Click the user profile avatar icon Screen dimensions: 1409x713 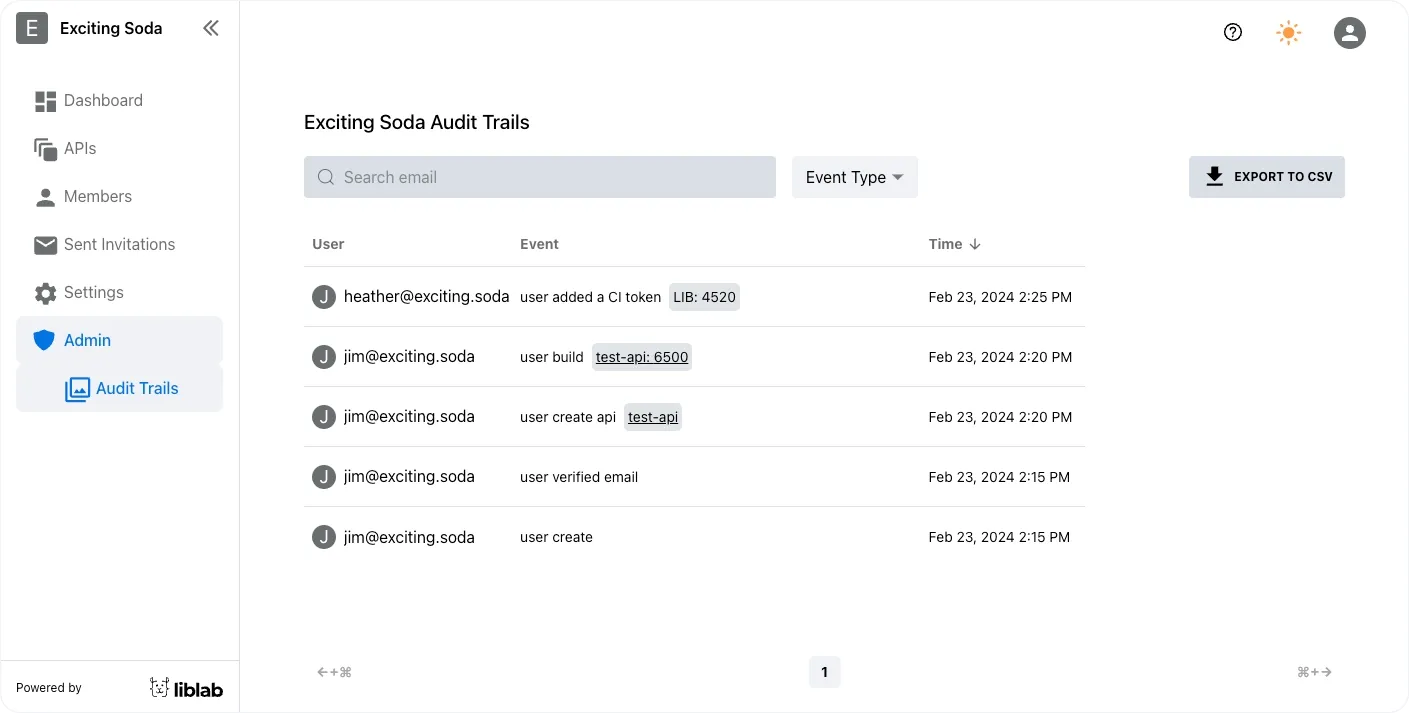(1350, 32)
